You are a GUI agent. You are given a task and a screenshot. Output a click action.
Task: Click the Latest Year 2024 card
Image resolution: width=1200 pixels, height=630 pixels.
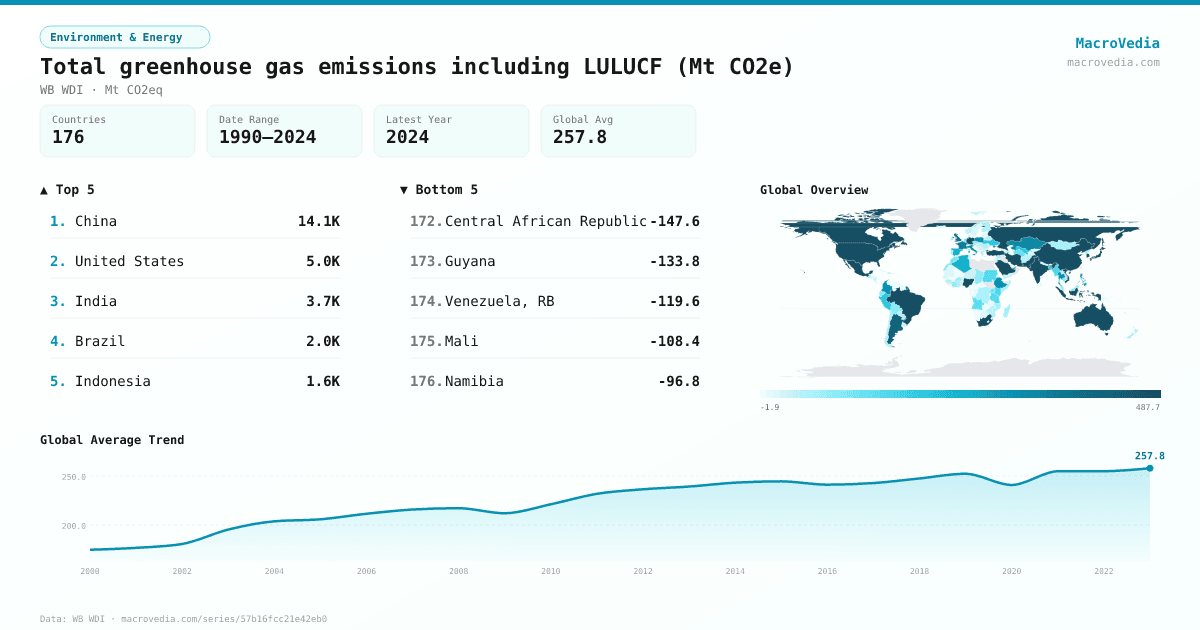451,130
